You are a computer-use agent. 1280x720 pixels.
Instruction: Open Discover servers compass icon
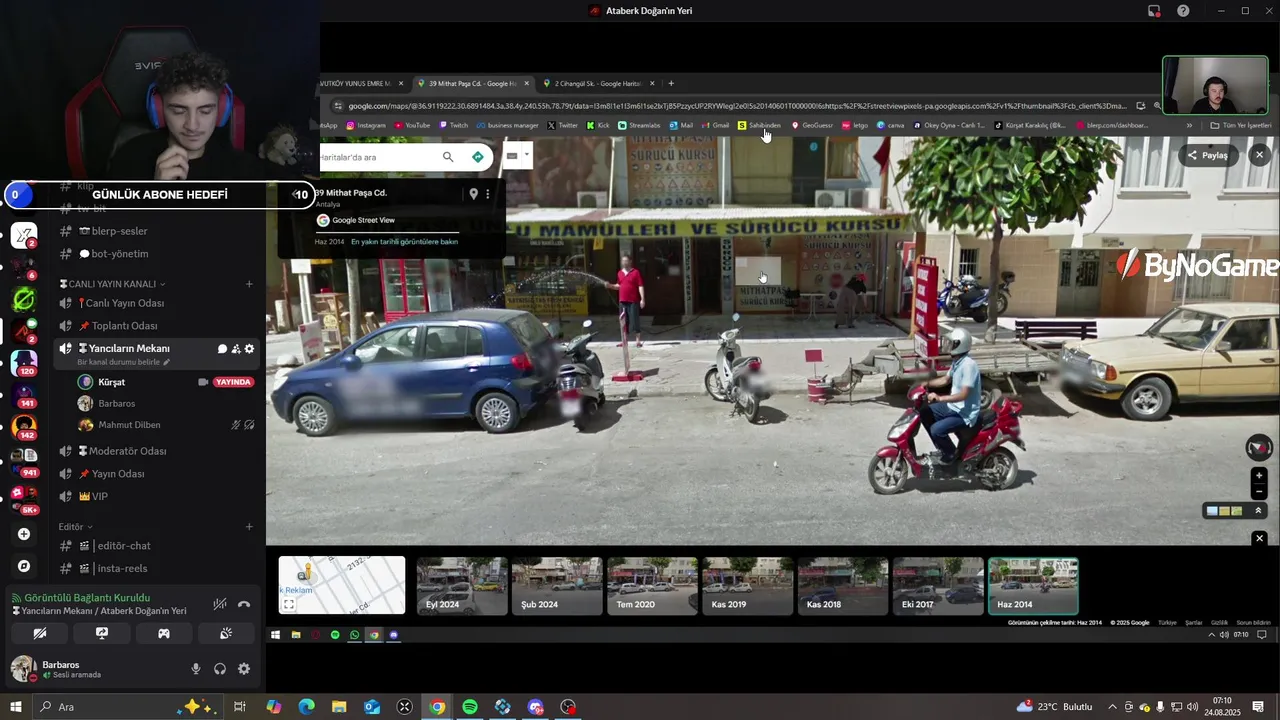tap(24, 566)
